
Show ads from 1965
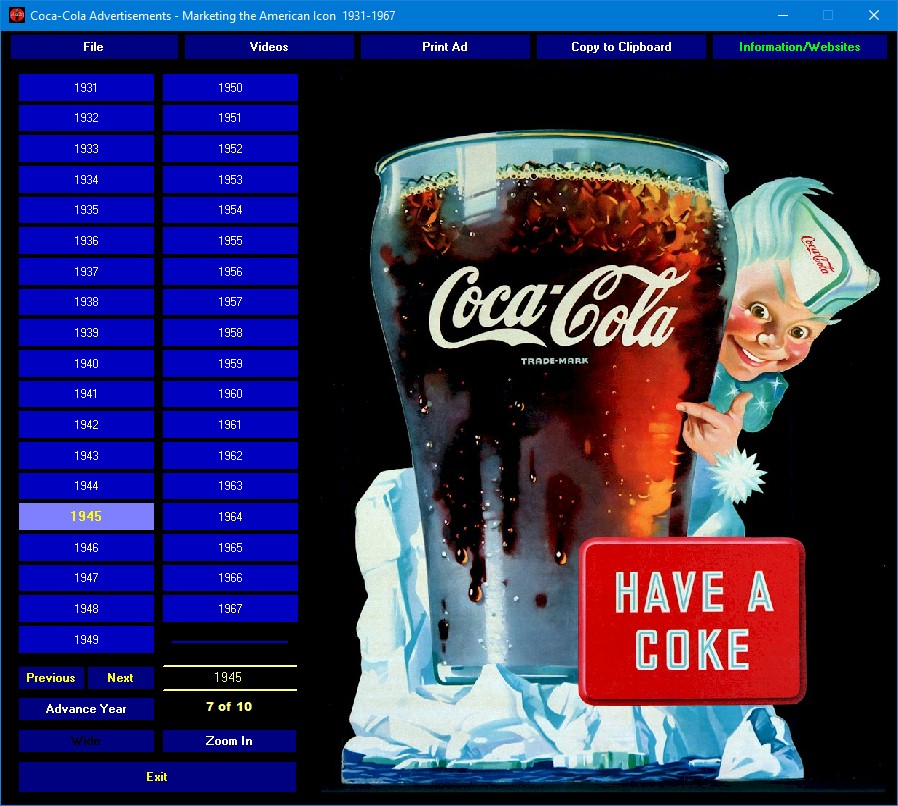coord(230,548)
